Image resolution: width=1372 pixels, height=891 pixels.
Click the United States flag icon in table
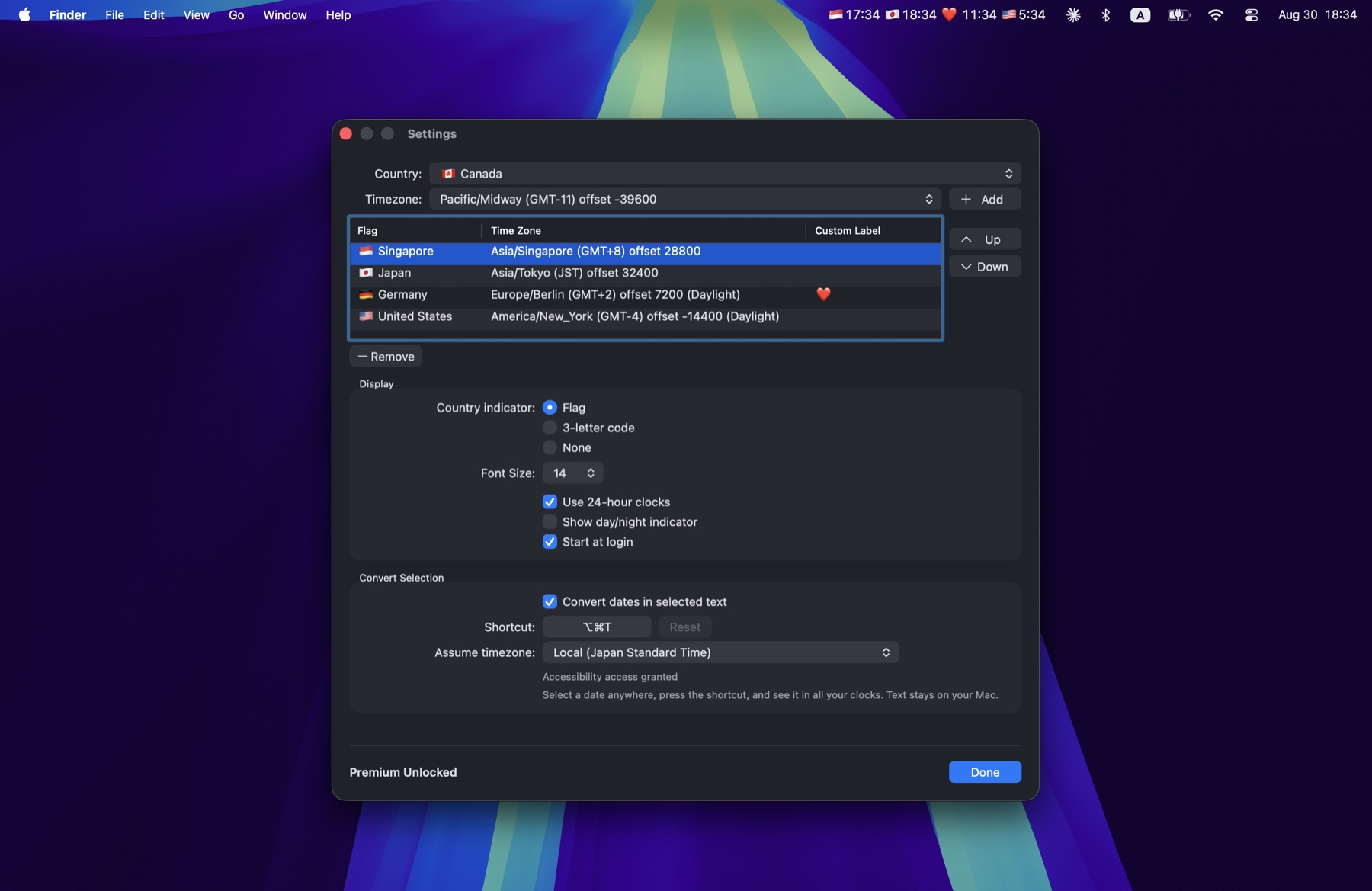[366, 316]
